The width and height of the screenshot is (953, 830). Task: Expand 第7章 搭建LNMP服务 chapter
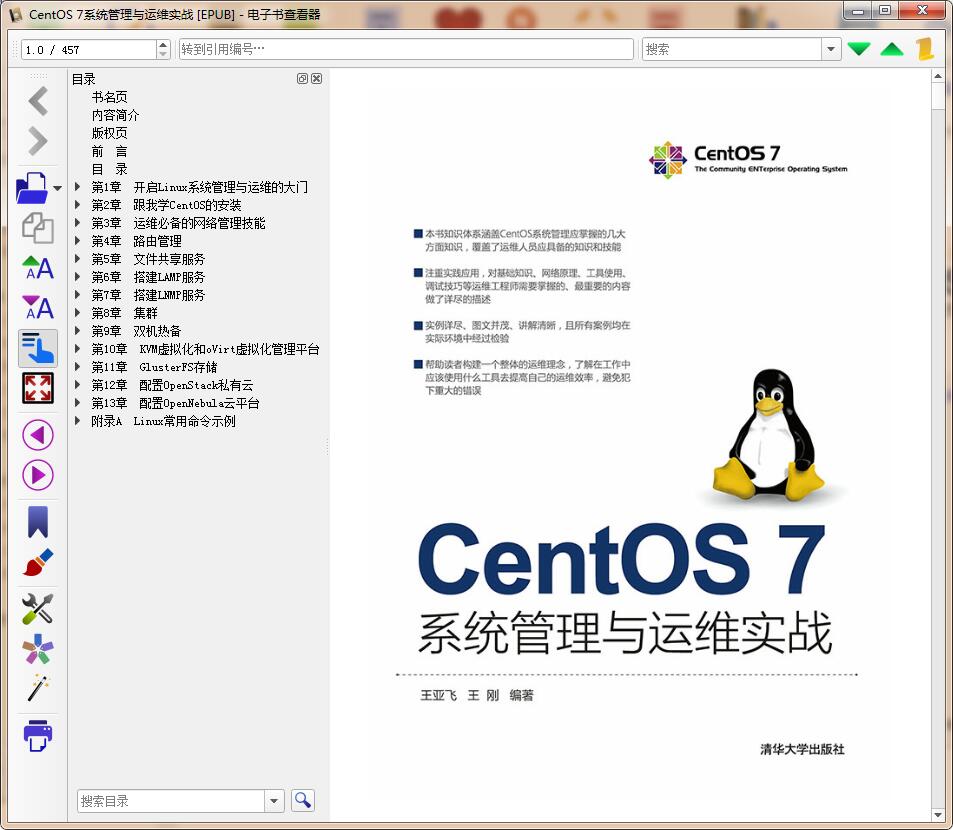tap(77, 295)
